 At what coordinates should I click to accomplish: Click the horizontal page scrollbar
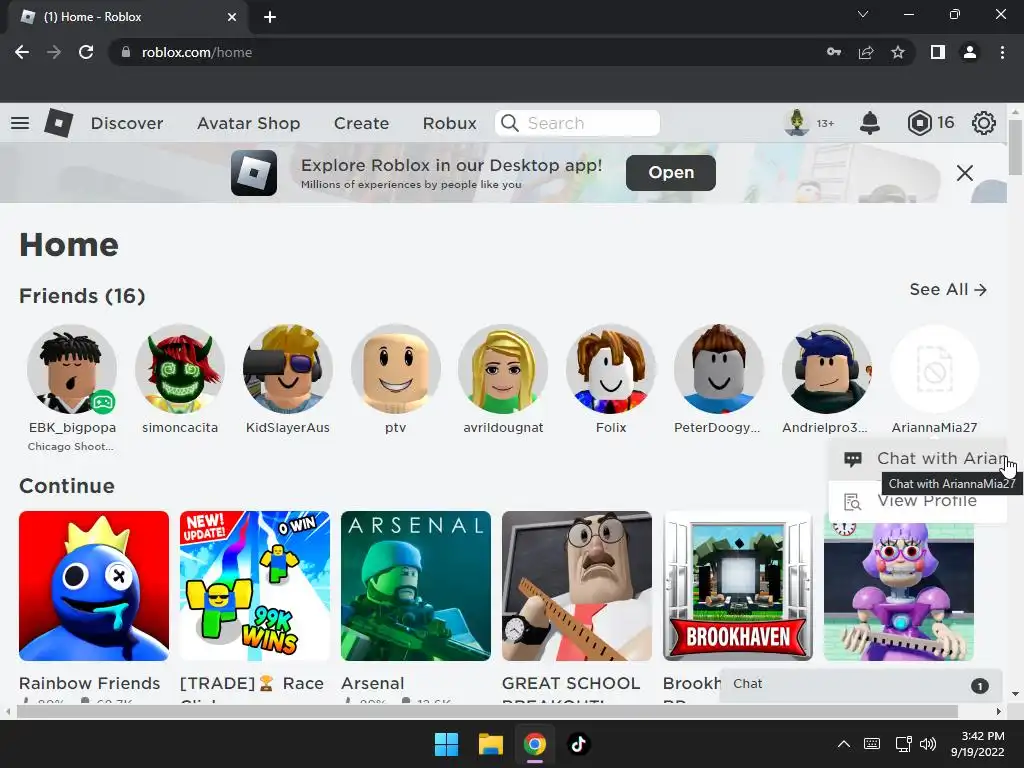click(x=487, y=711)
